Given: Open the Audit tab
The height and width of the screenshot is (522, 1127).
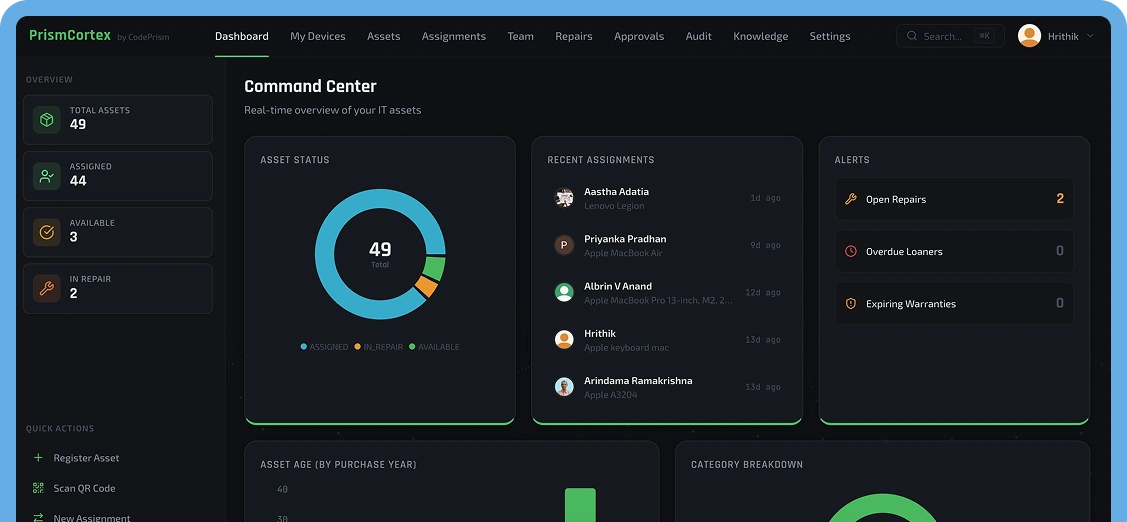Looking at the screenshot, I should click(x=699, y=36).
